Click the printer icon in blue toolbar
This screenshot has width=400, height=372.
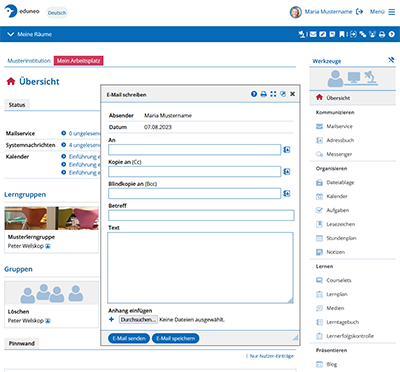coord(382,34)
